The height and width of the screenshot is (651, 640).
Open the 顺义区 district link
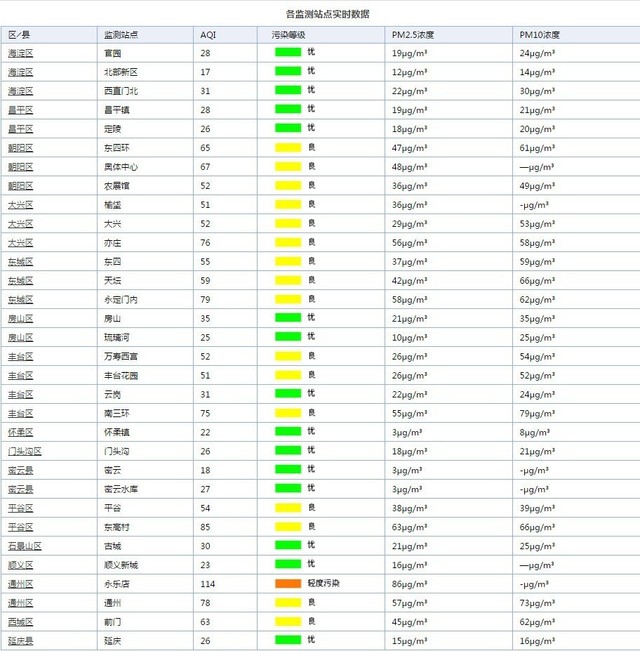pos(21,565)
